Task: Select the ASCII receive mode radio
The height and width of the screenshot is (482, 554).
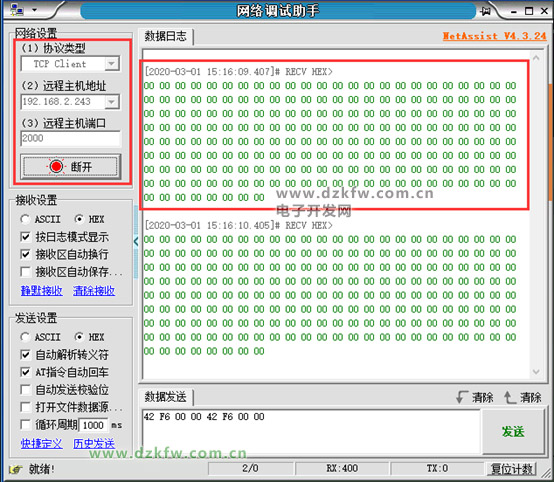Action: (25, 219)
